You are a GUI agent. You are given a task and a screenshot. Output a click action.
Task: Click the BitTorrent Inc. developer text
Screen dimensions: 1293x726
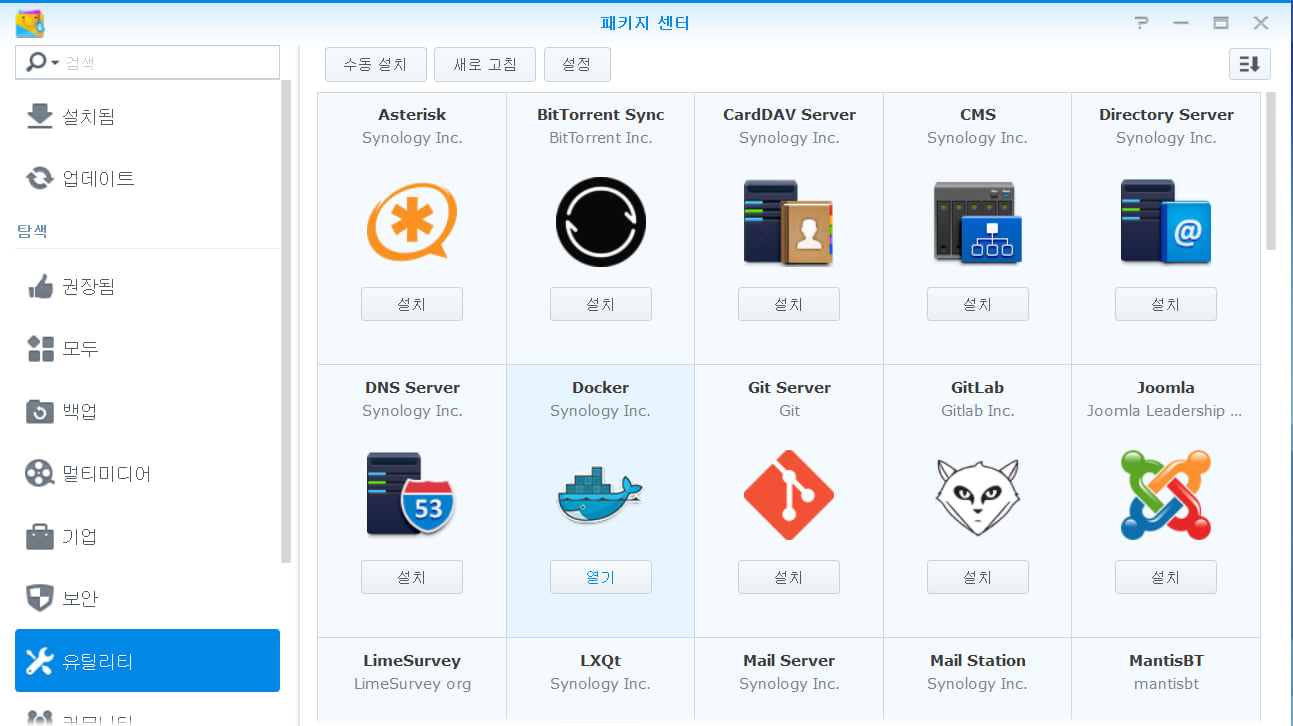click(600, 138)
